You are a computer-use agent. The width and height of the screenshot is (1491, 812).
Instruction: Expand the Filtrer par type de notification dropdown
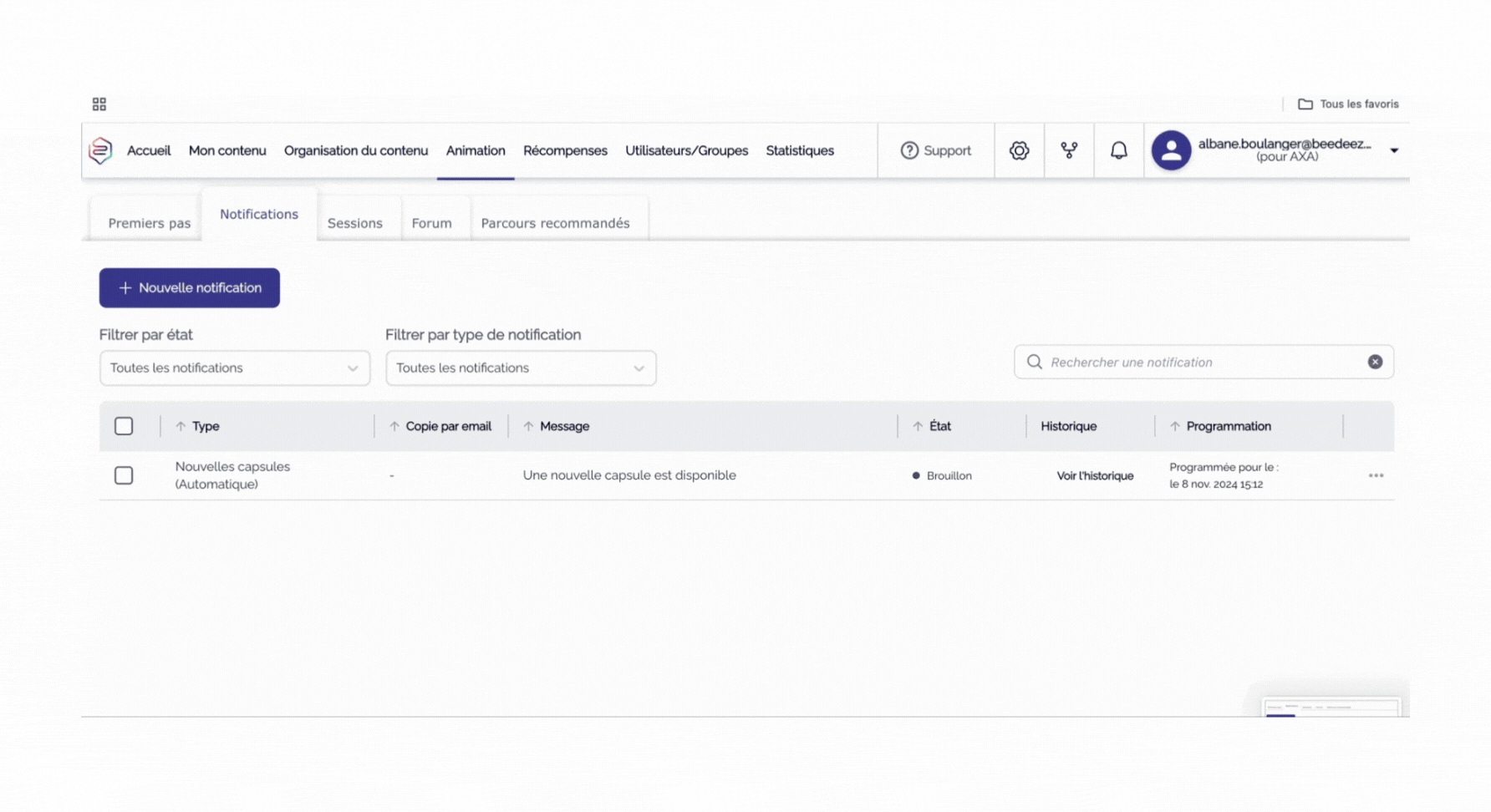pos(521,368)
